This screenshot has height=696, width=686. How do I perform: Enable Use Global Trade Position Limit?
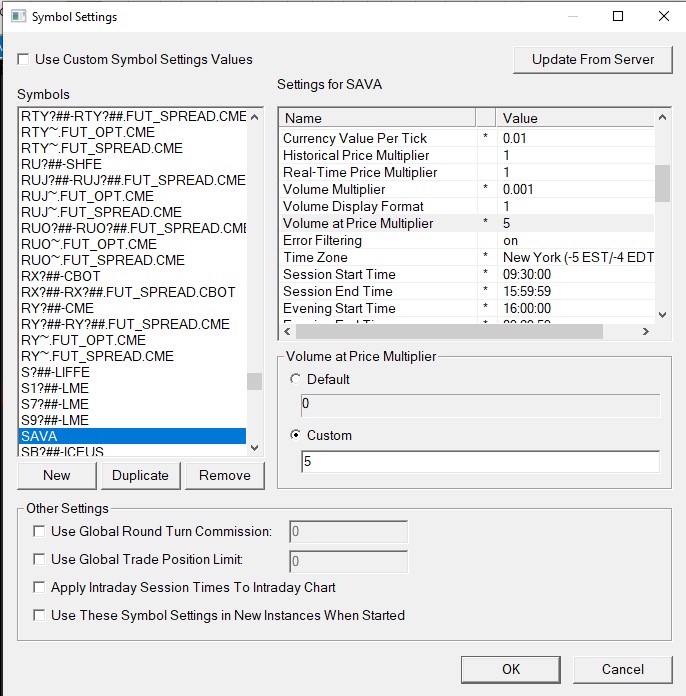(x=39, y=559)
